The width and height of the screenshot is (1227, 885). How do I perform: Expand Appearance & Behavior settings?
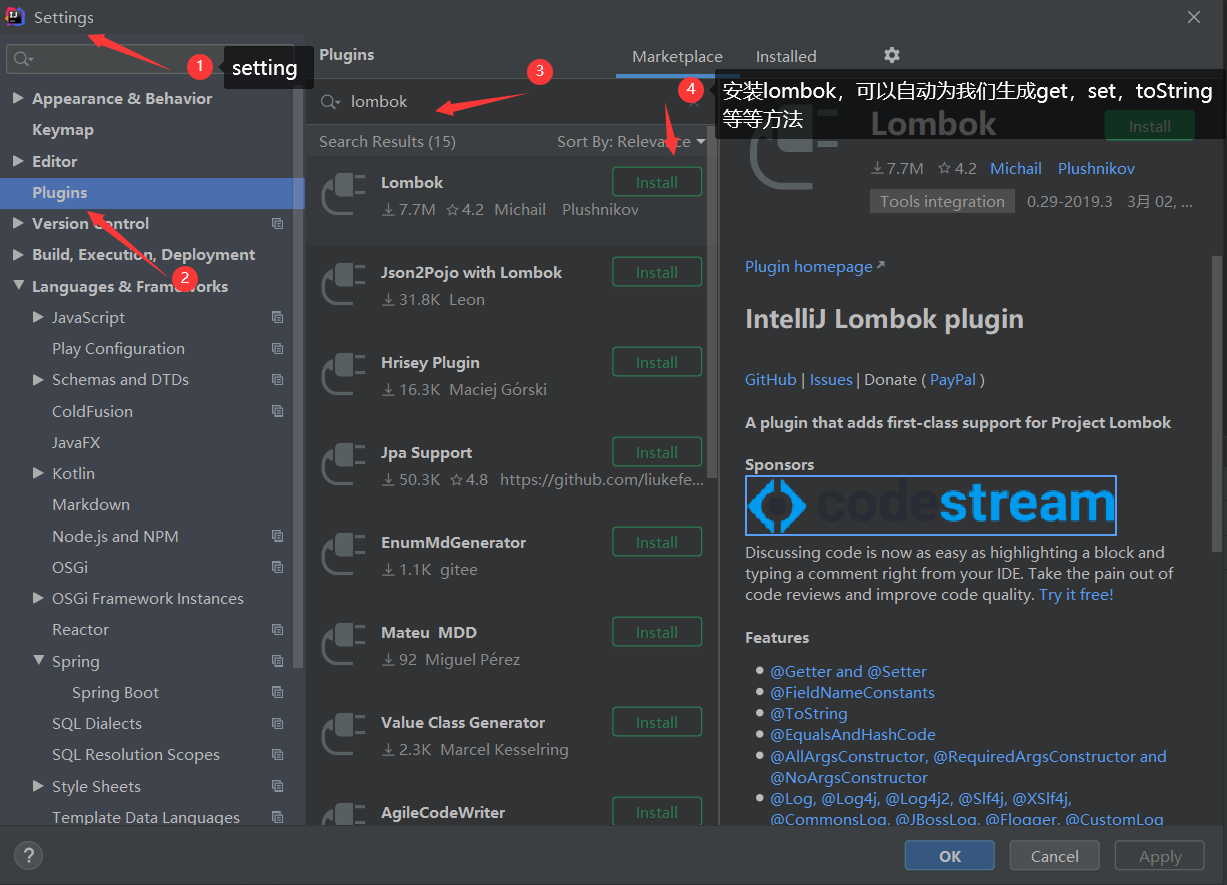pyautogui.click(x=18, y=98)
